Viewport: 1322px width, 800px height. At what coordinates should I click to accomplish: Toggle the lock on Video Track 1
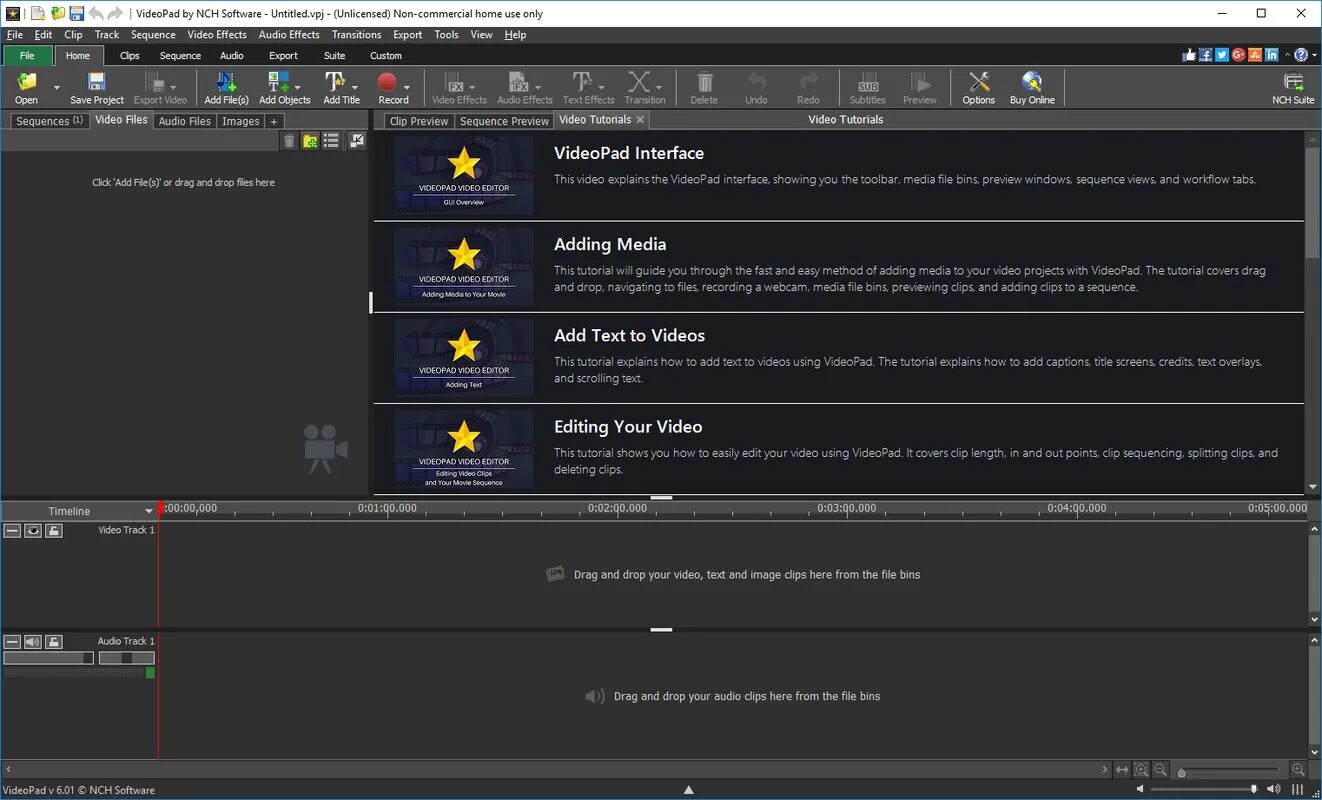tap(54, 530)
